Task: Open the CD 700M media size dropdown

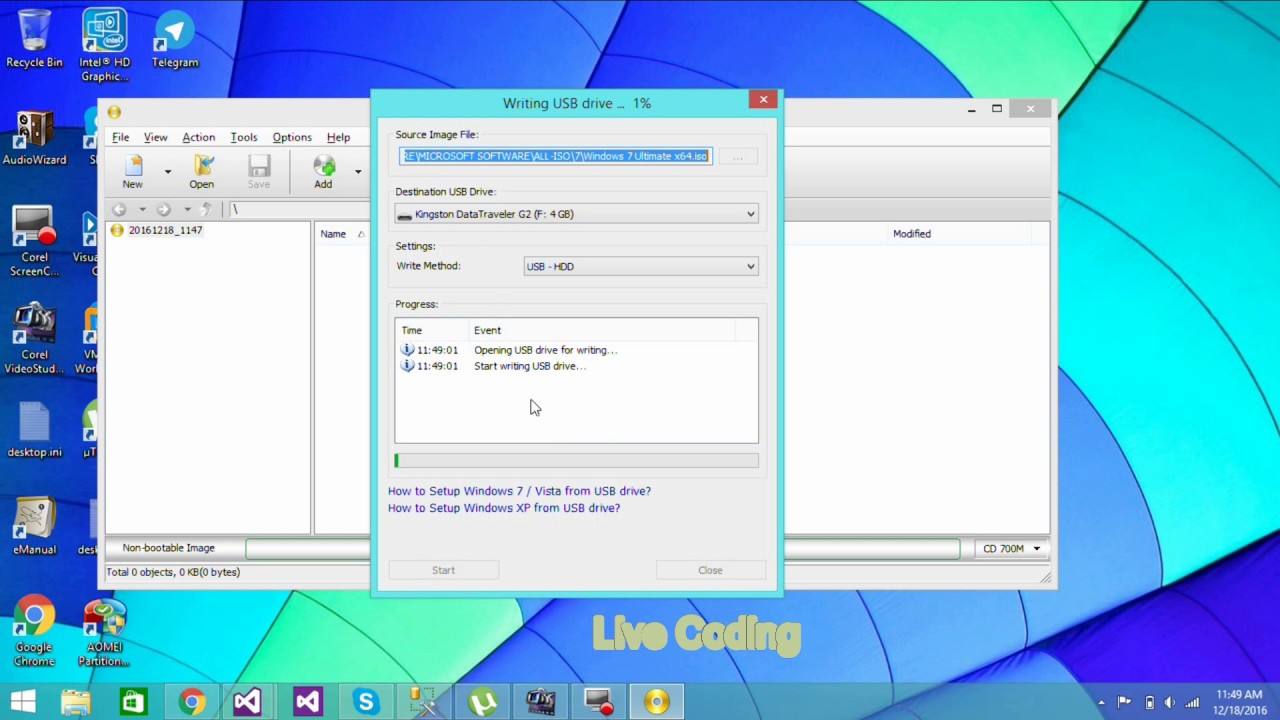Action: pyautogui.click(x=1011, y=549)
